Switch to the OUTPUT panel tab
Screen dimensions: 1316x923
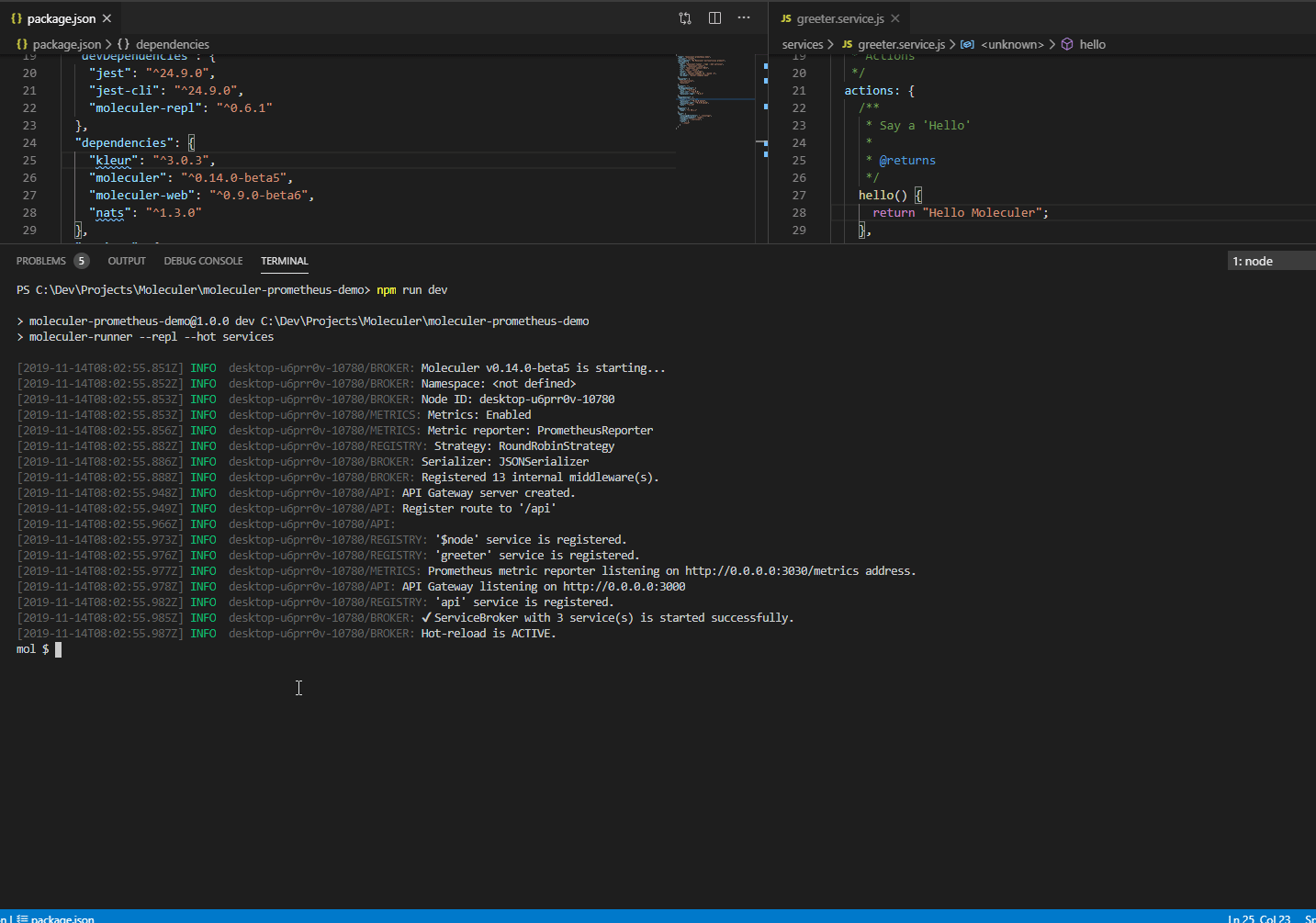tap(126, 260)
